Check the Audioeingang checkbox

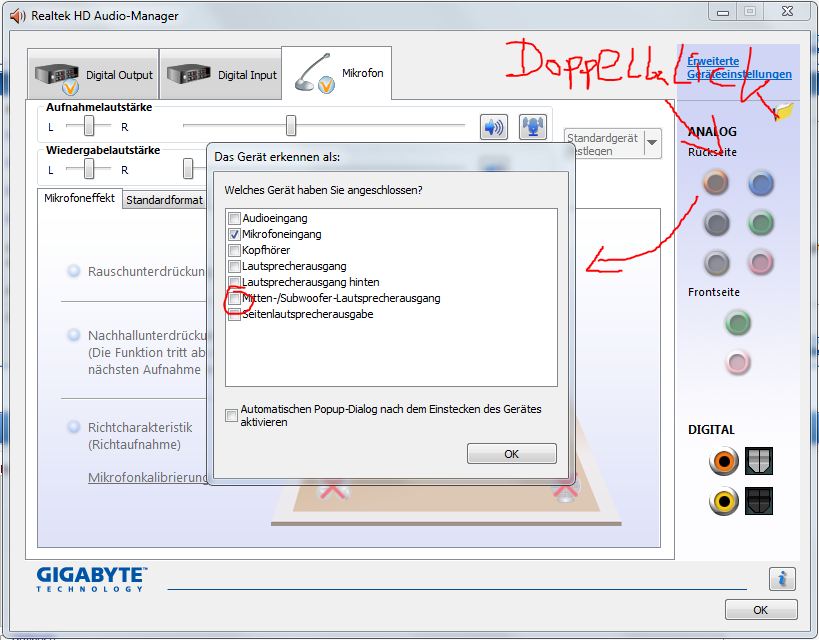[234, 218]
